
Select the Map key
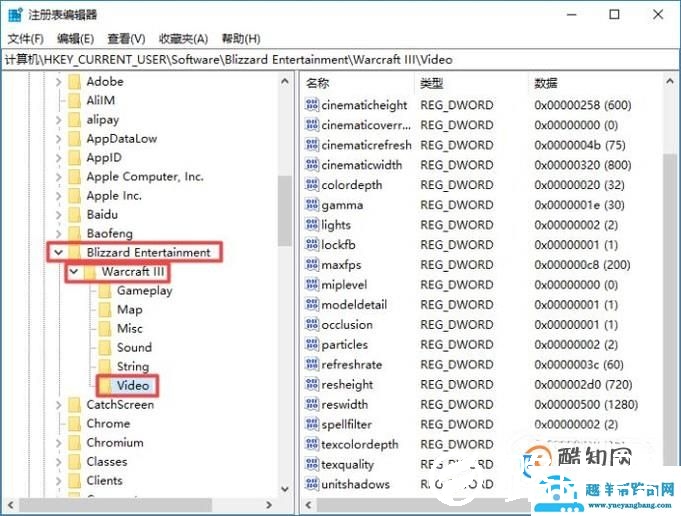point(129,310)
